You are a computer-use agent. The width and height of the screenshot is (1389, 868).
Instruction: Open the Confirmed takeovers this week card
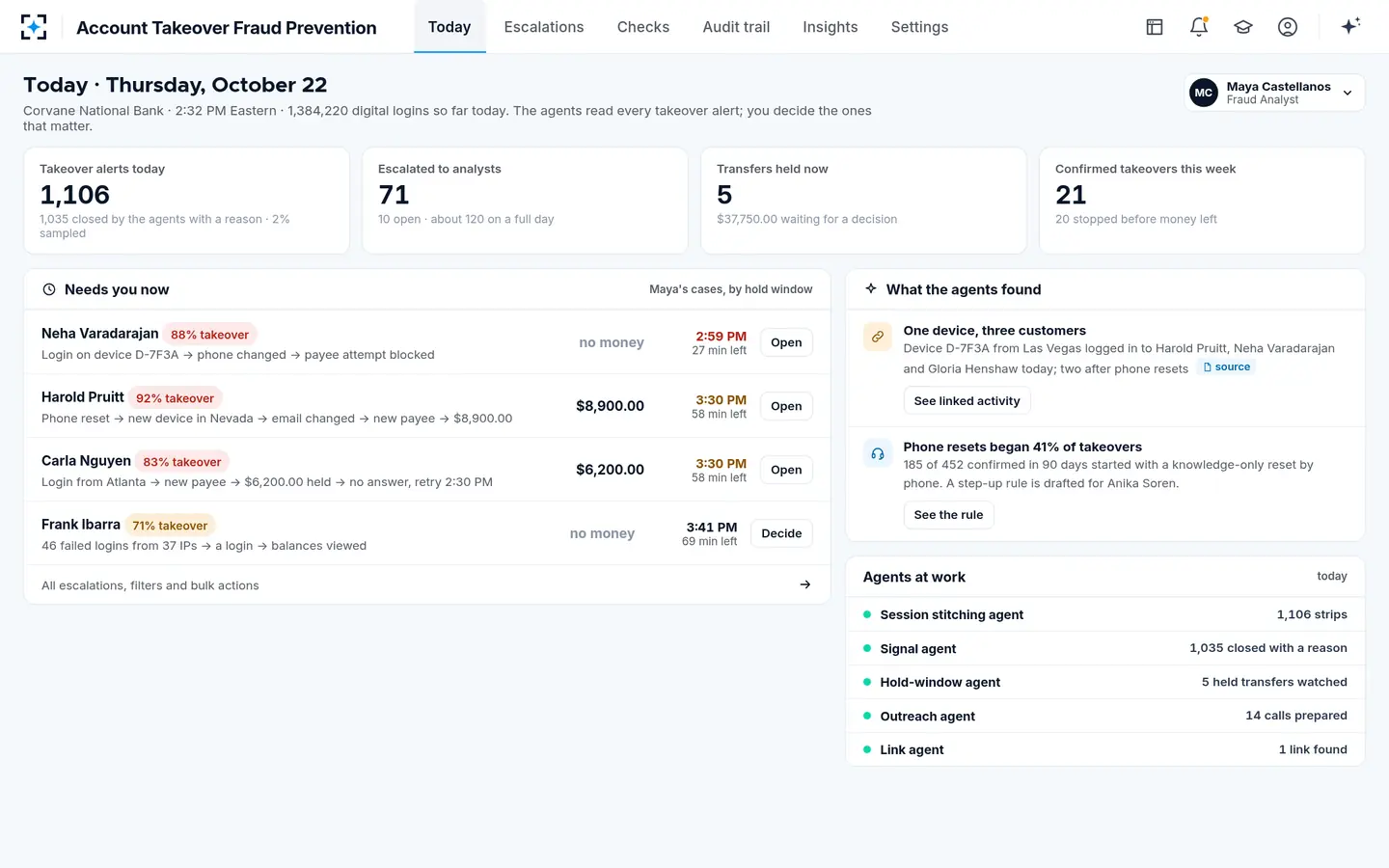(x=1202, y=201)
